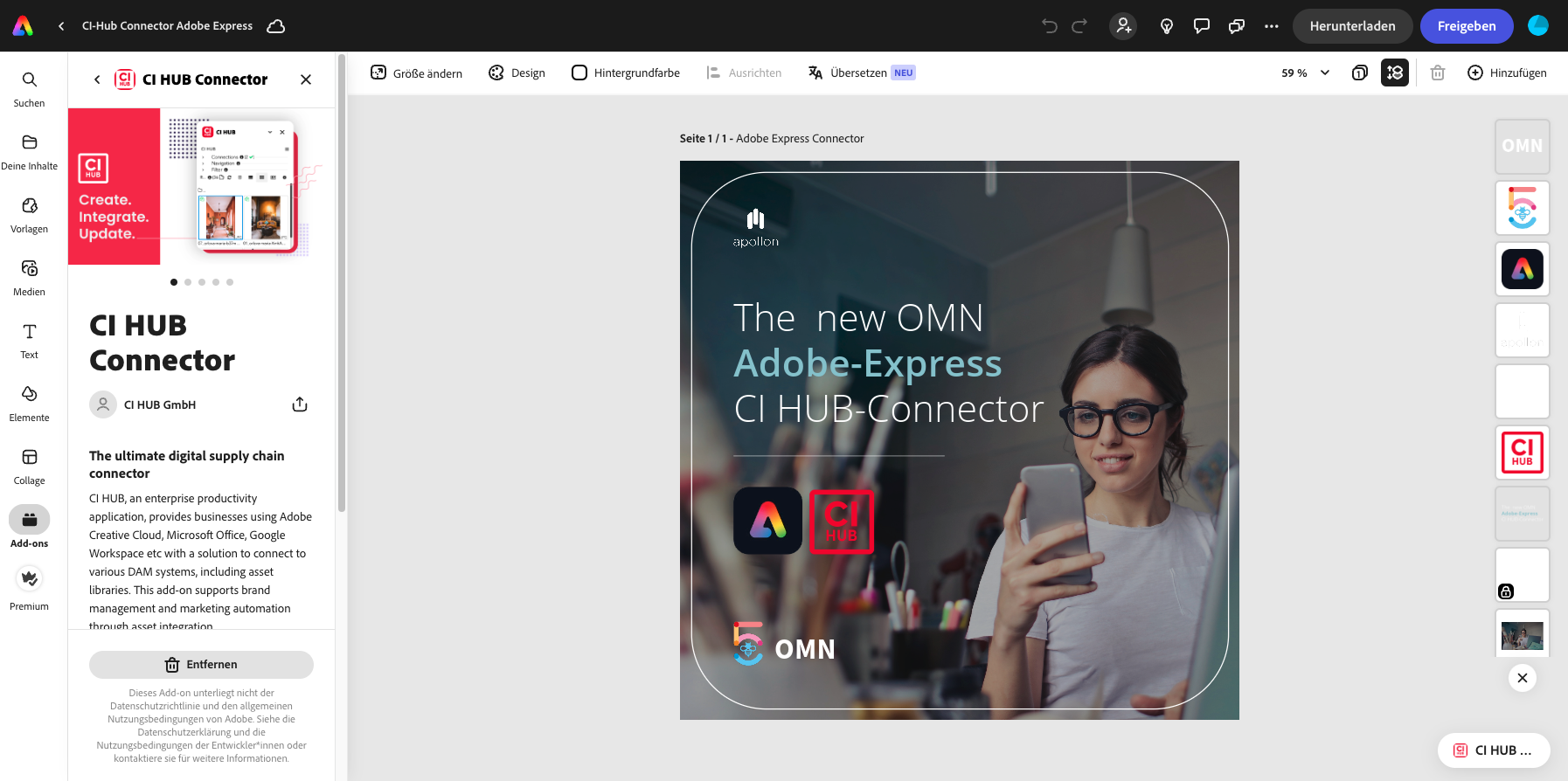Screen dimensions: 1568x781
Task: Click the CI HUB GmbH publisher name
Action: point(160,405)
